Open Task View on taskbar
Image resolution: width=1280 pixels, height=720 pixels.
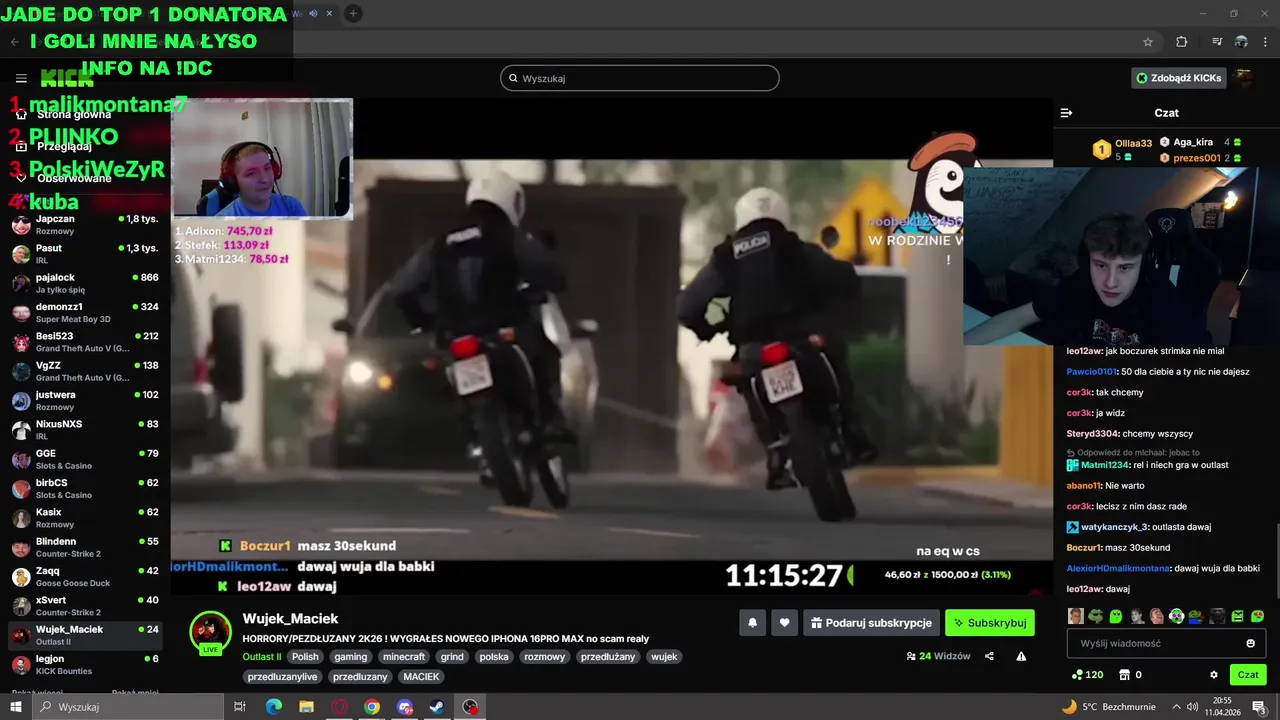239,707
